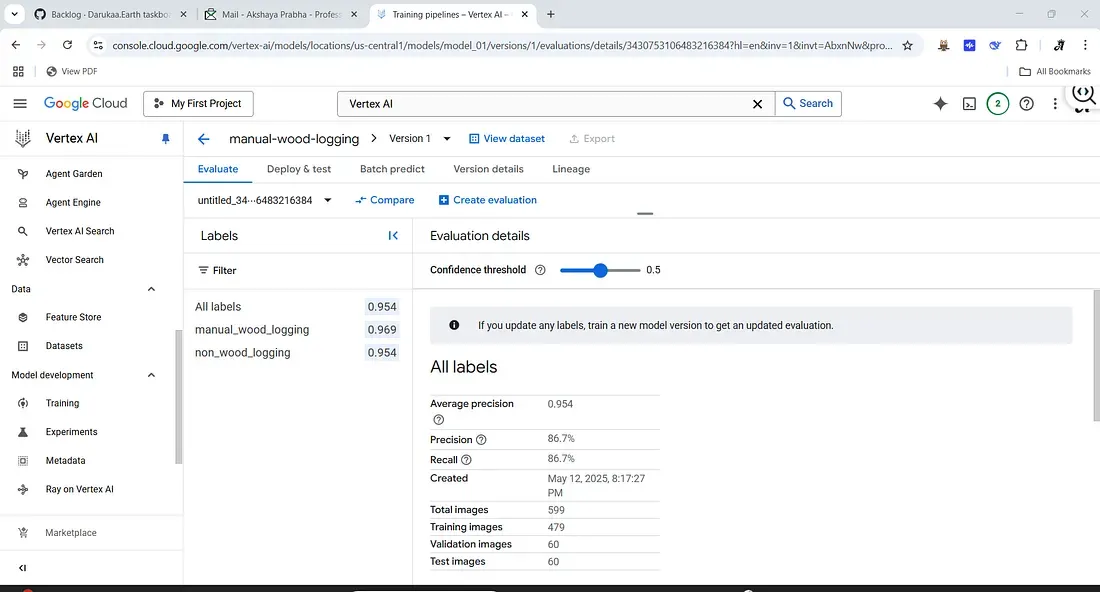Screen dimensions: 1100x592
Task: Unpin Vertex AI using the pin icon
Action: (166, 139)
